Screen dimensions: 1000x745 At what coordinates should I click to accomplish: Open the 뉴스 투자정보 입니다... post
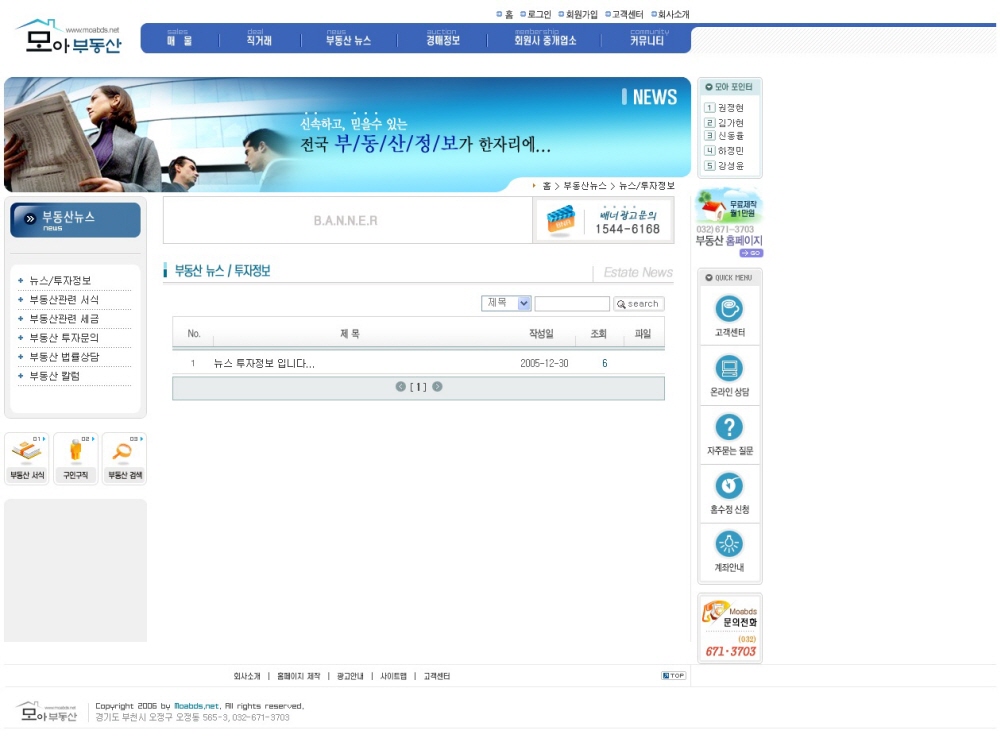264,364
